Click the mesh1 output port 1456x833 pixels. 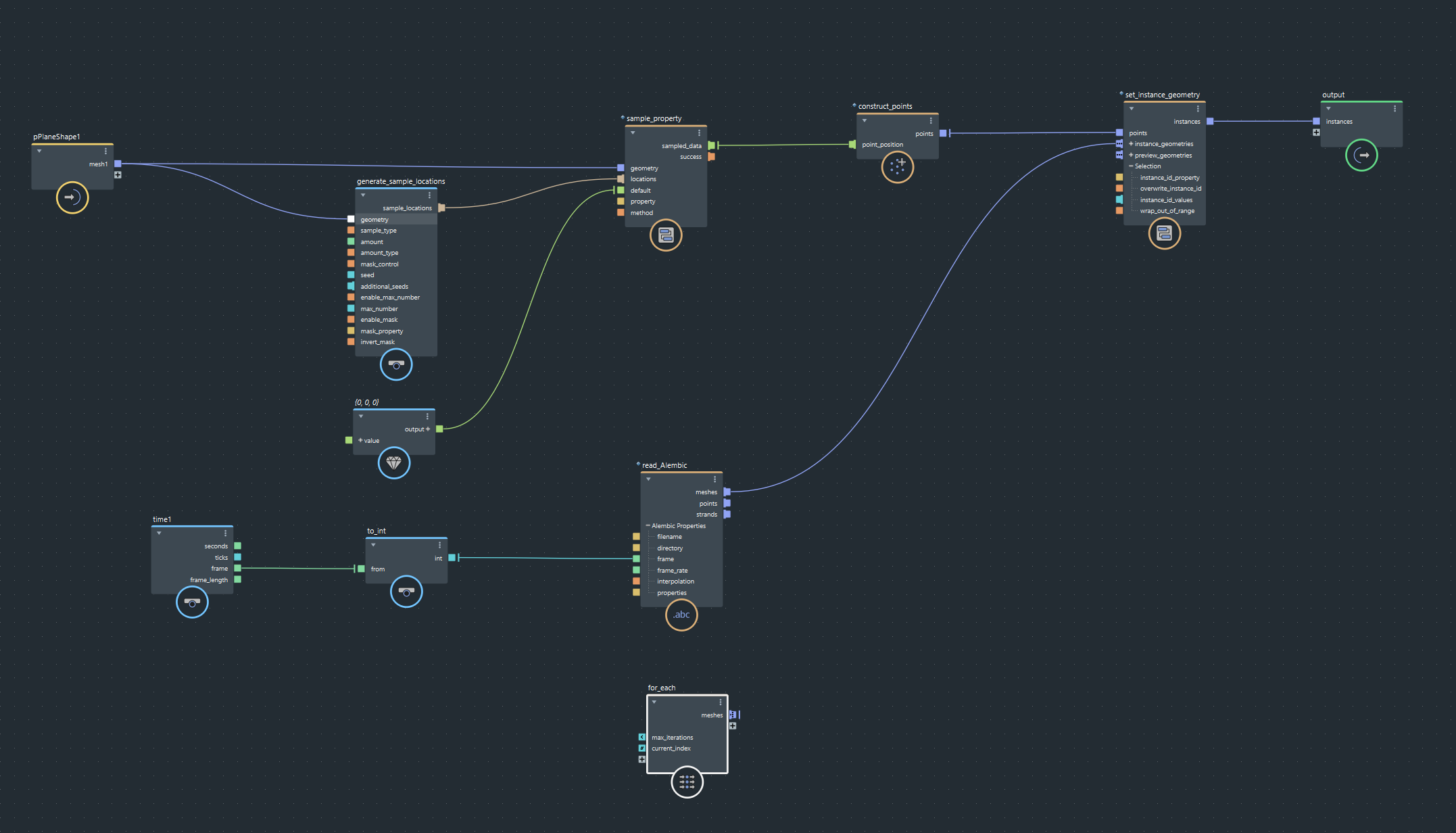pos(118,164)
